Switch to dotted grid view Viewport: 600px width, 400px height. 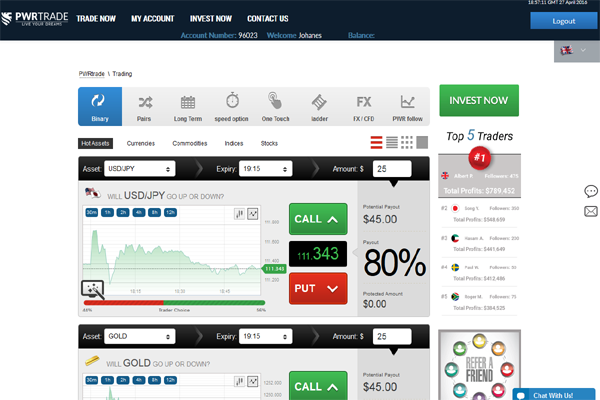coord(407,142)
